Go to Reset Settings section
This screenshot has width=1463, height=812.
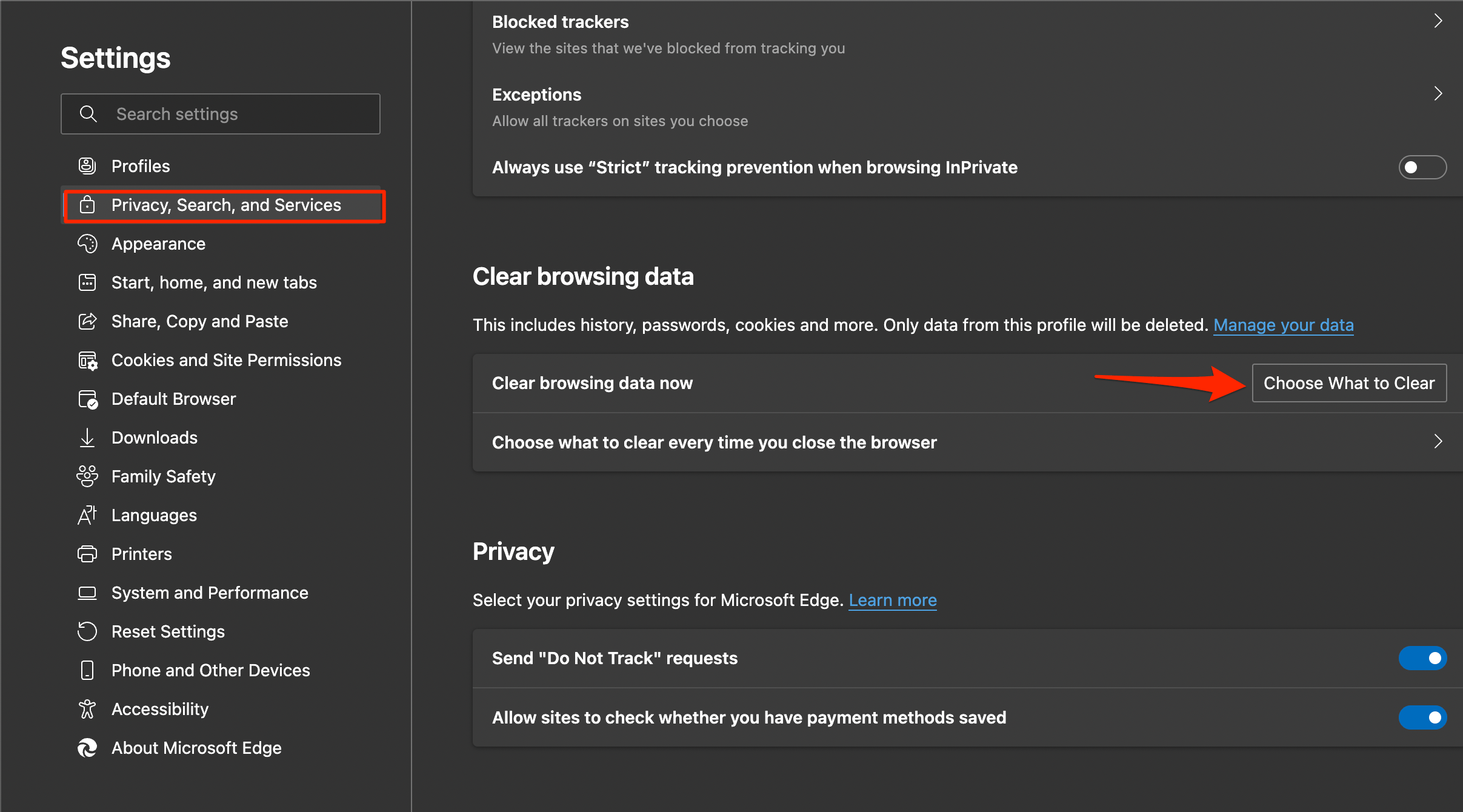point(168,631)
